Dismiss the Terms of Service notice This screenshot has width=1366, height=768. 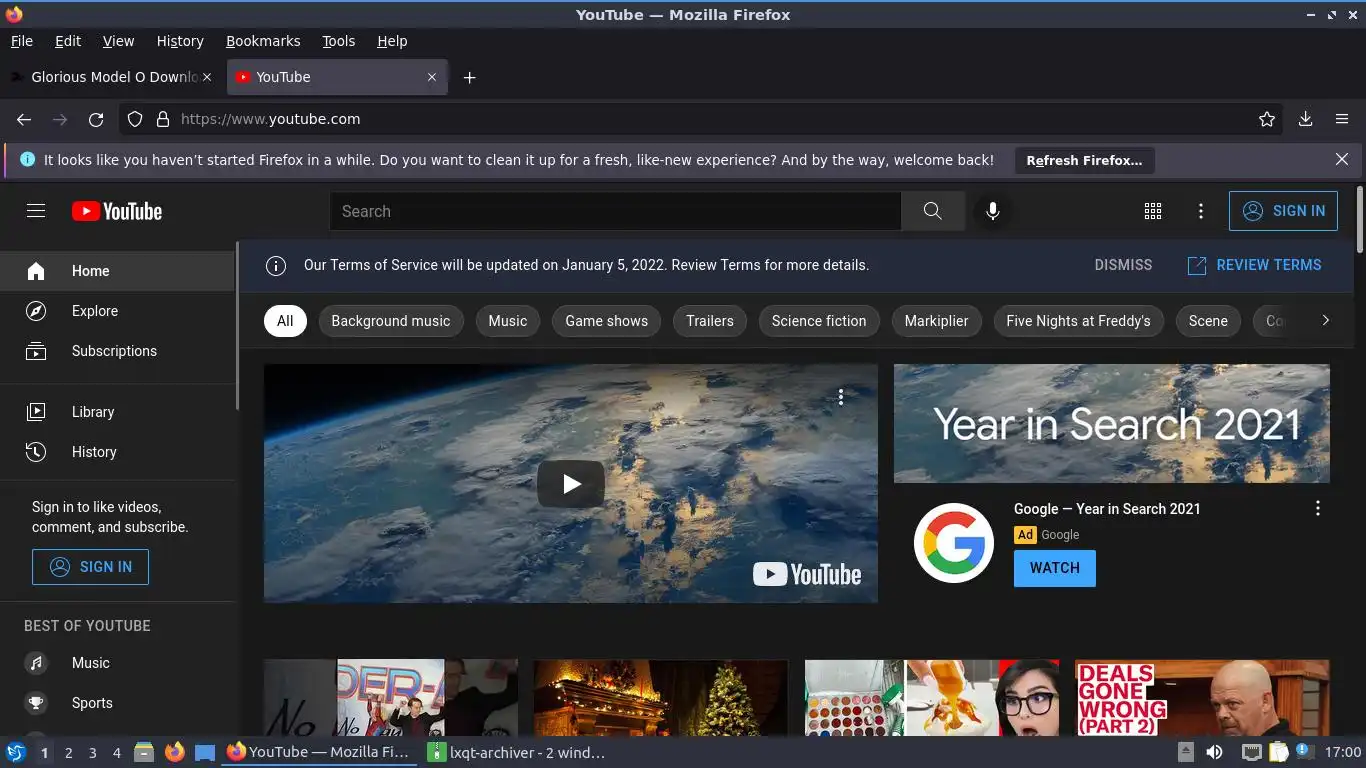click(1123, 265)
